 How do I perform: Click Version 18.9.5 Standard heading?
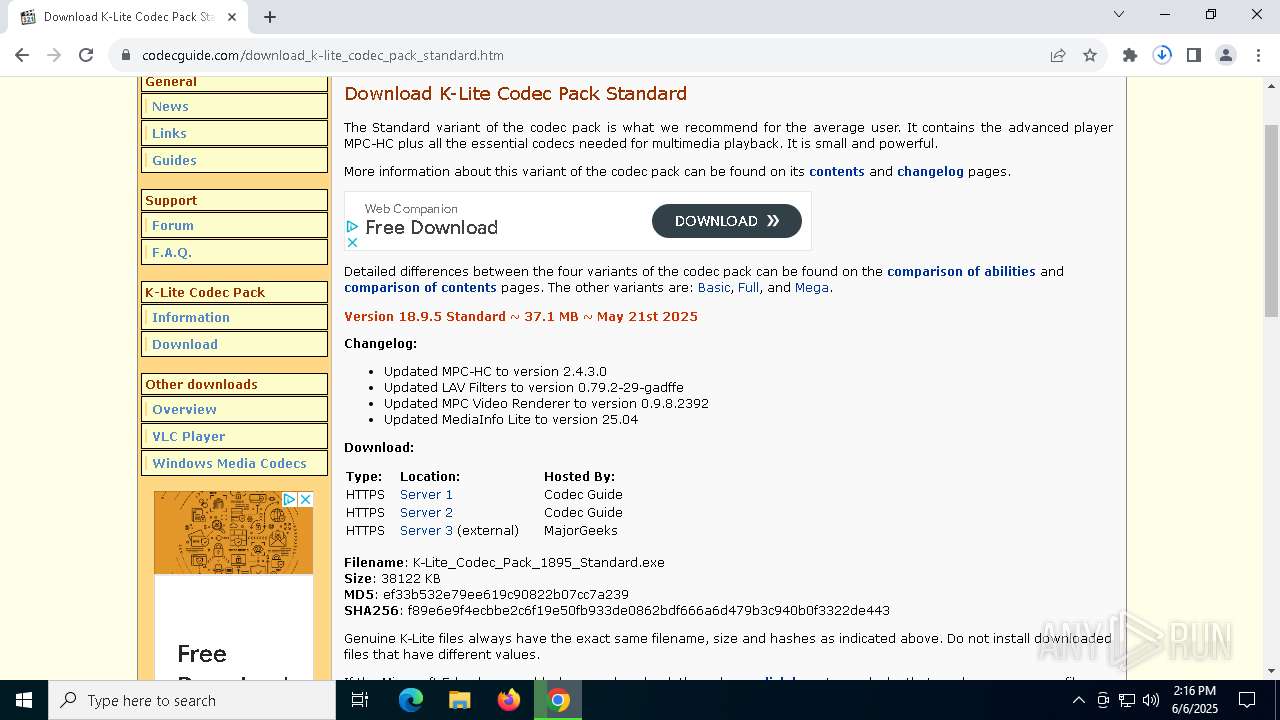point(521,317)
